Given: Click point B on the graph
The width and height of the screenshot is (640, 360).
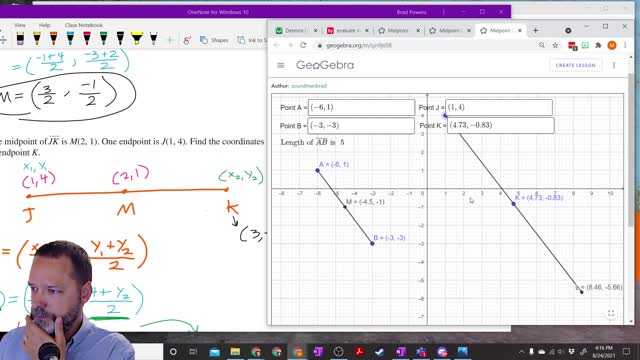Looking at the screenshot, I should [372, 244].
